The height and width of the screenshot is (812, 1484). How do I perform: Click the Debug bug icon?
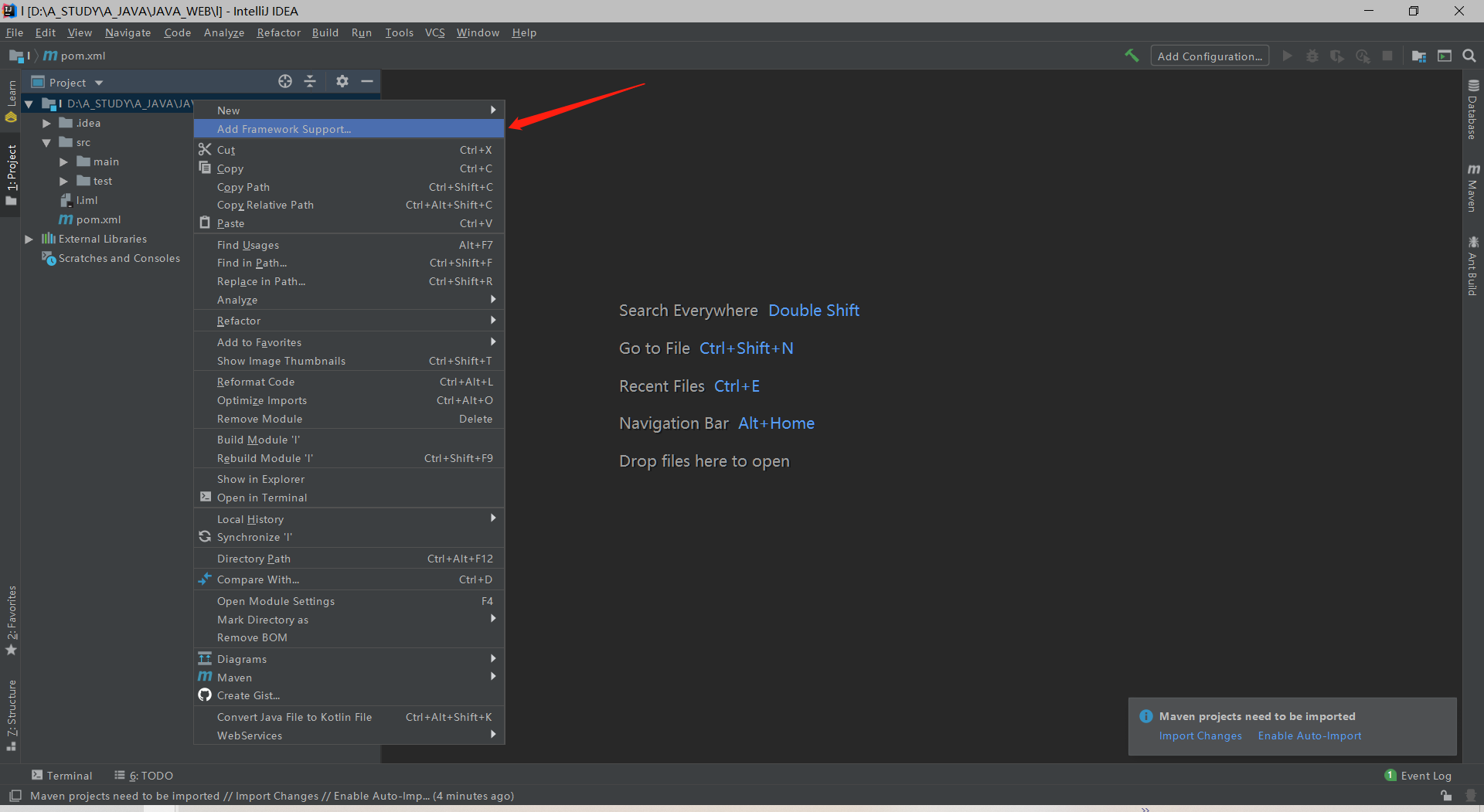click(1312, 56)
